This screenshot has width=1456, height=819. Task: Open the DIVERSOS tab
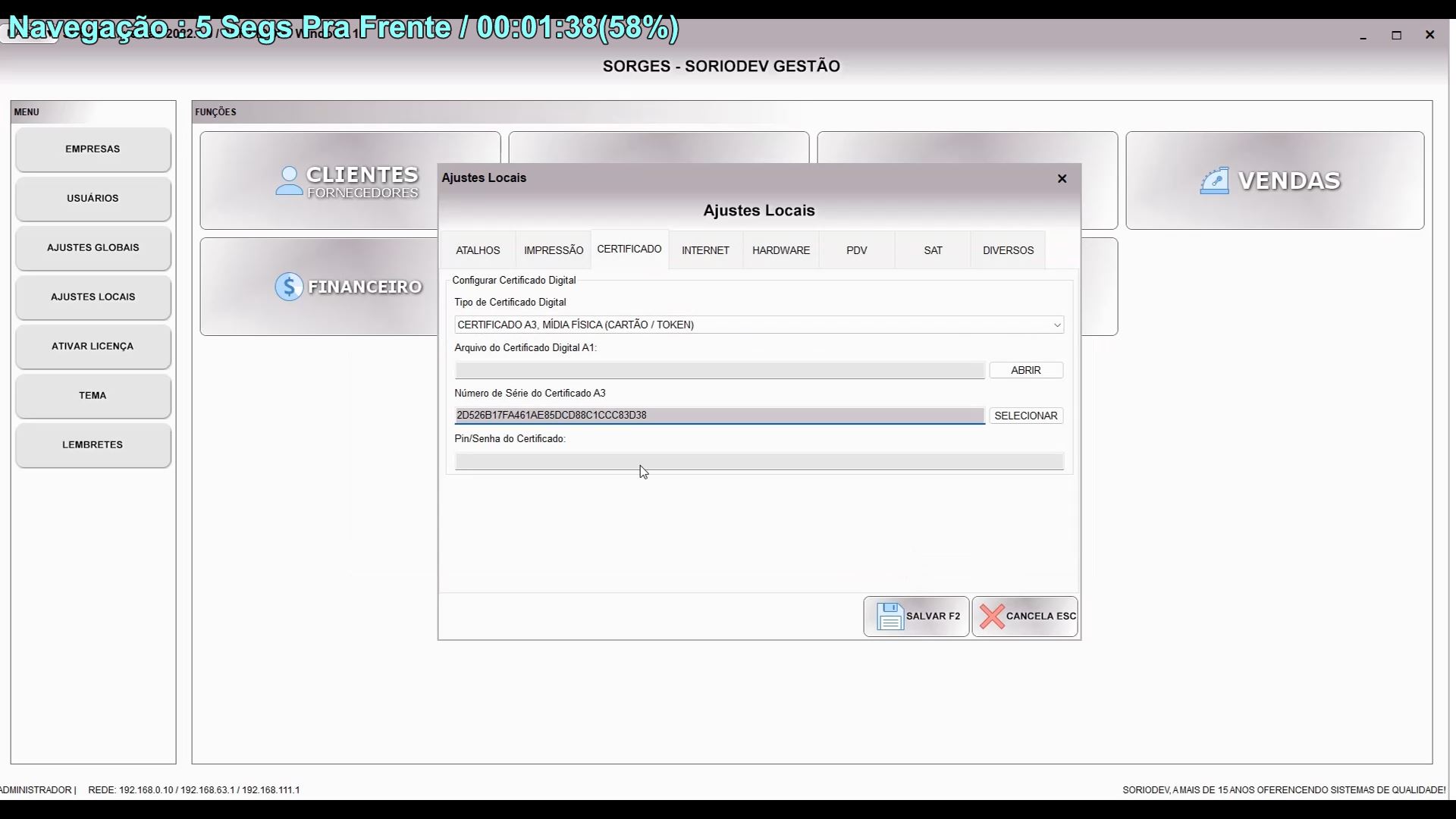point(1008,250)
